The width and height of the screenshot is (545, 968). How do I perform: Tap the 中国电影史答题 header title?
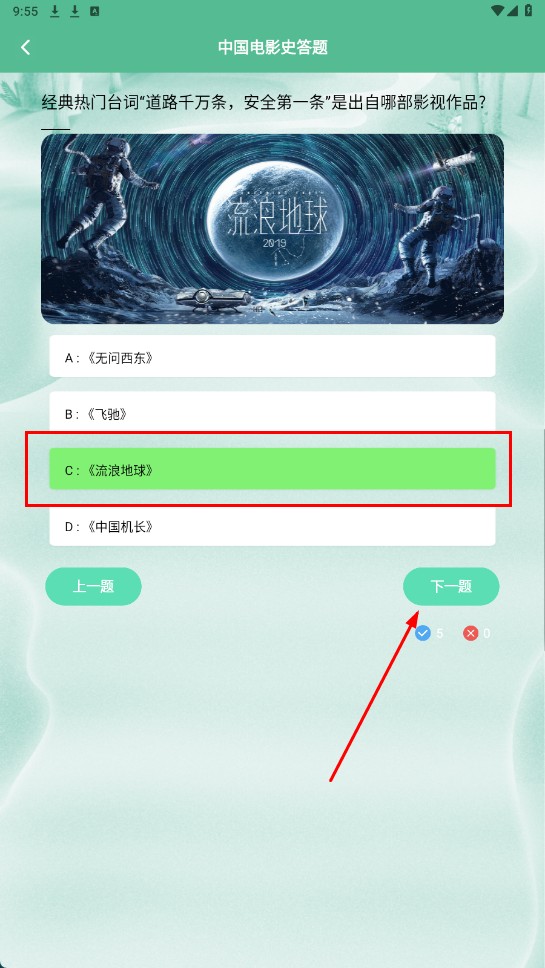[x=272, y=47]
